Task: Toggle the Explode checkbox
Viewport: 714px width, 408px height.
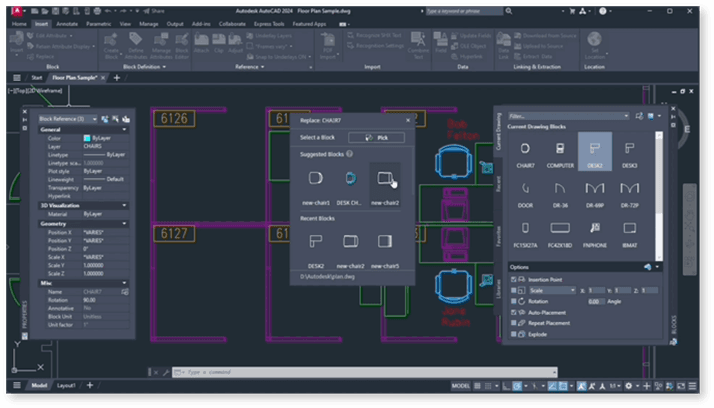Action: 514,335
